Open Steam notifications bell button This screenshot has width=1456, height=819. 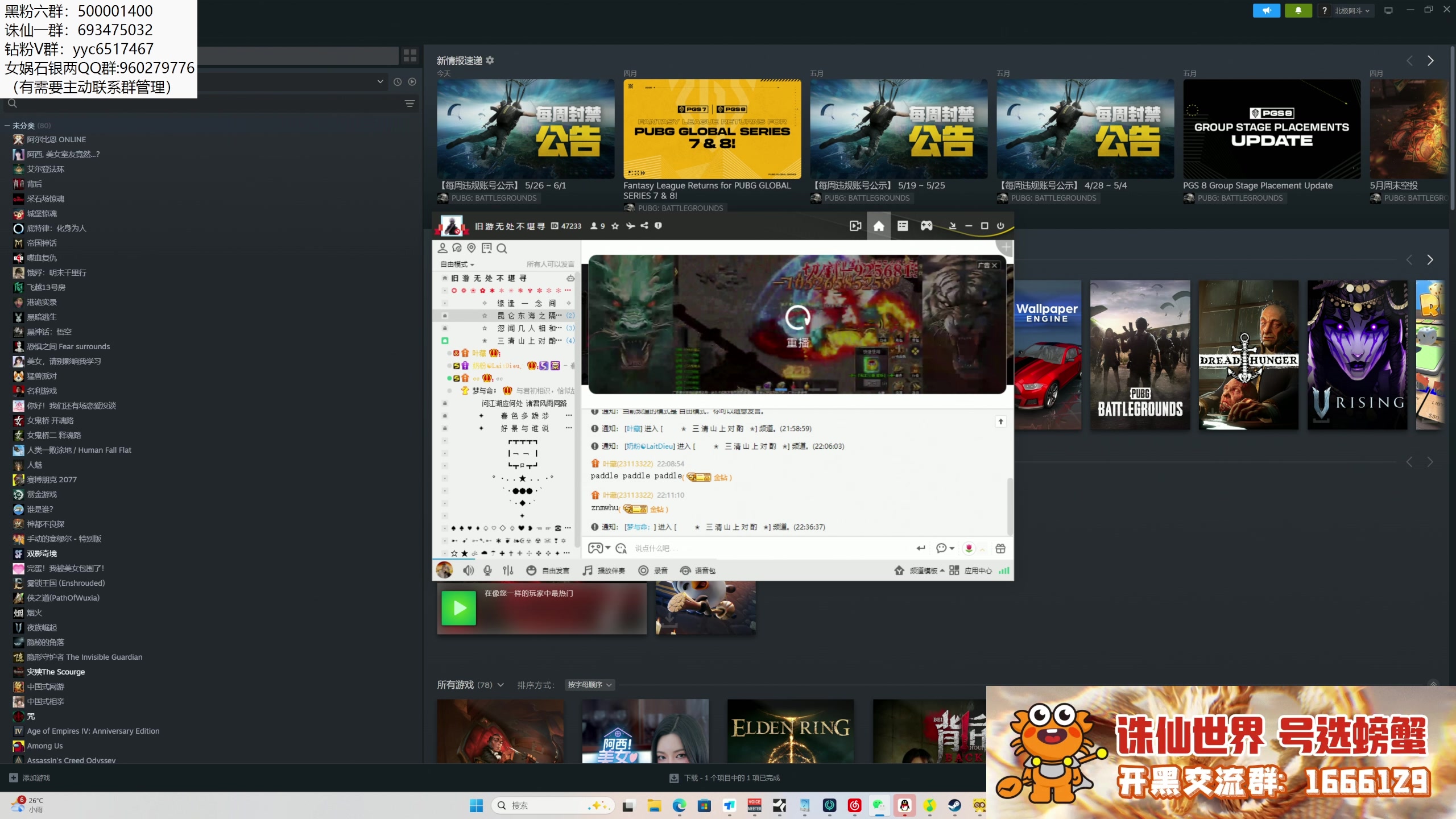coord(1298,10)
